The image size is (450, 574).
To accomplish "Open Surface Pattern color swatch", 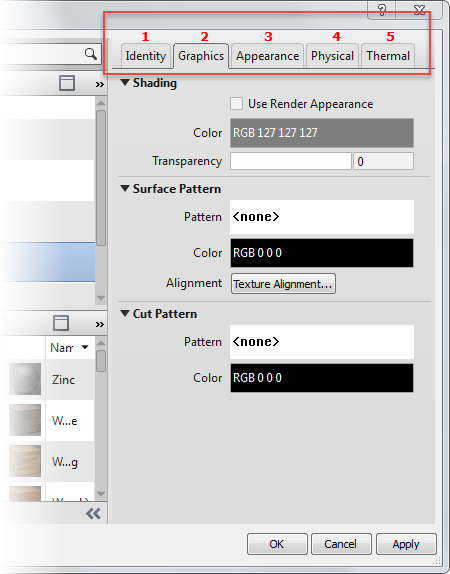I will click(322, 253).
